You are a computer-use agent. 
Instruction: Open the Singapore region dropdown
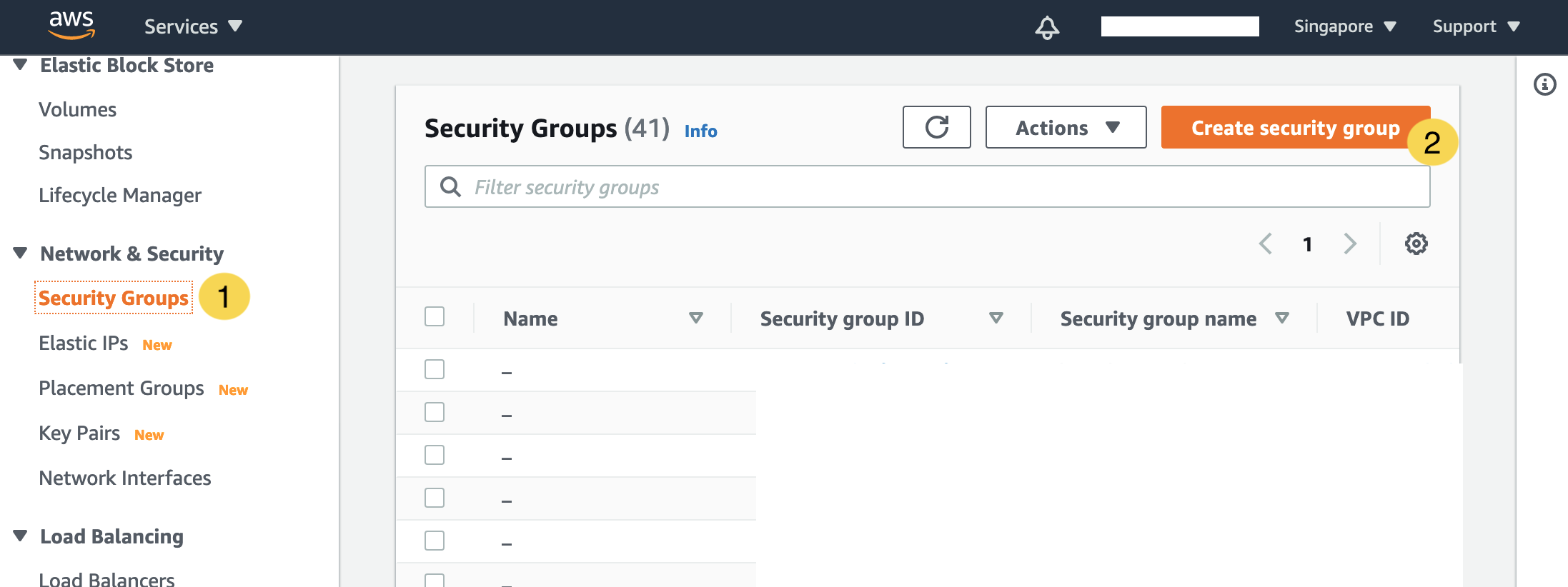tap(1344, 26)
